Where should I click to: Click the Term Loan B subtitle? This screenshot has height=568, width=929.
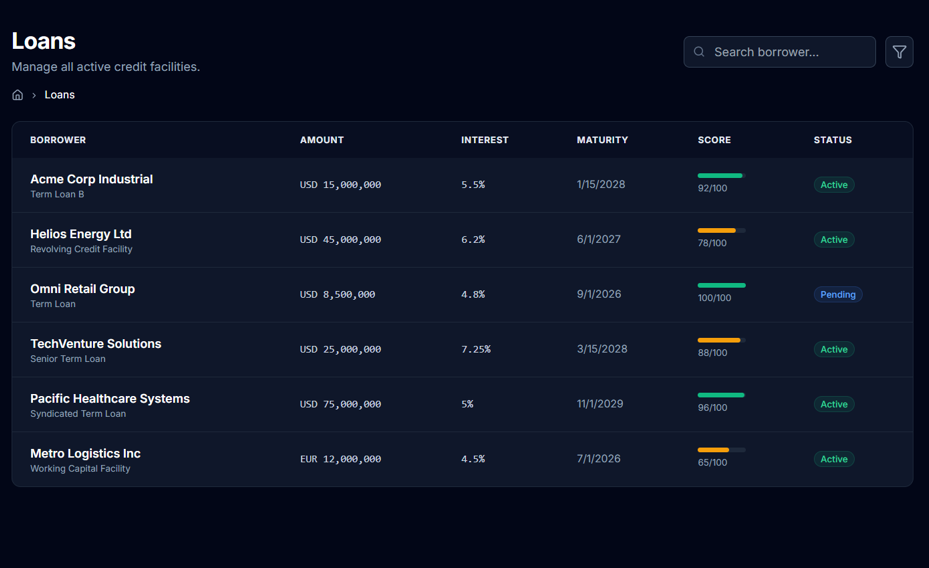(57, 194)
